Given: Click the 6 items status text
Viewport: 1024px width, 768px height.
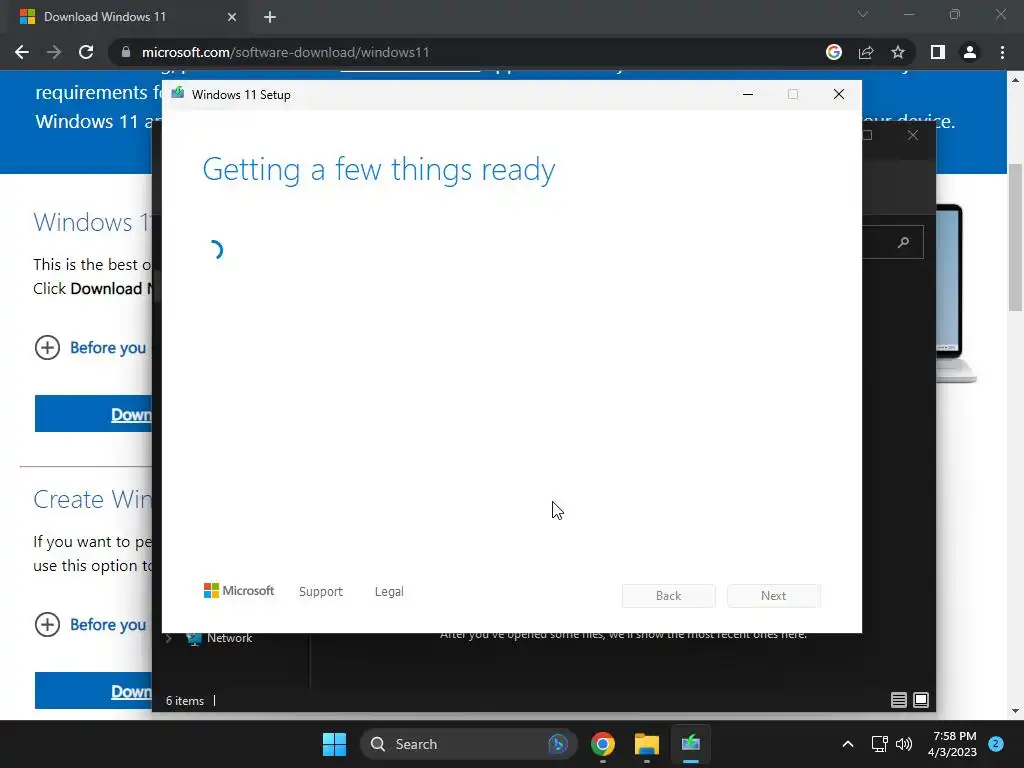Looking at the screenshot, I should point(185,701).
